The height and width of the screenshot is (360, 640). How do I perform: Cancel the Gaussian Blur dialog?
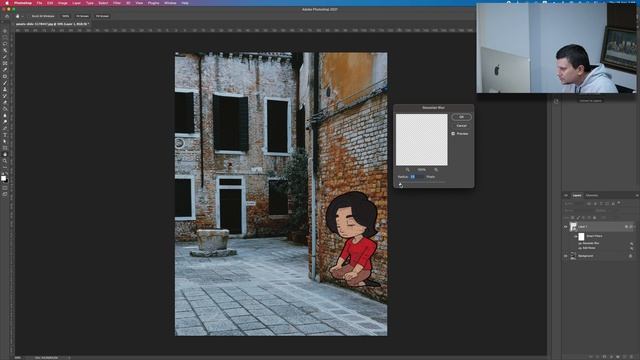click(462, 126)
